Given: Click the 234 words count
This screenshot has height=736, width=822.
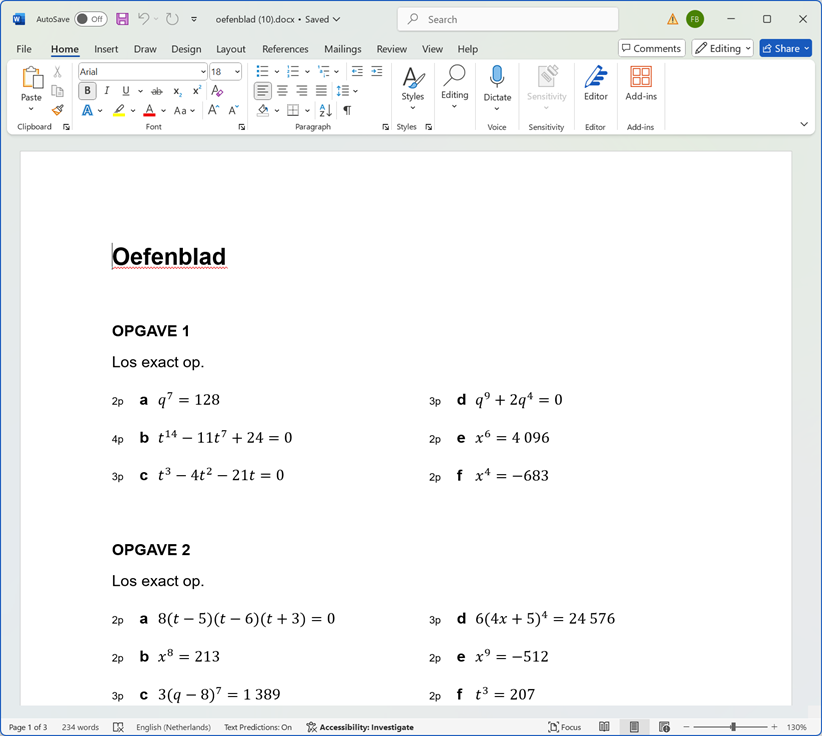Looking at the screenshot, I should click(80, 727).
